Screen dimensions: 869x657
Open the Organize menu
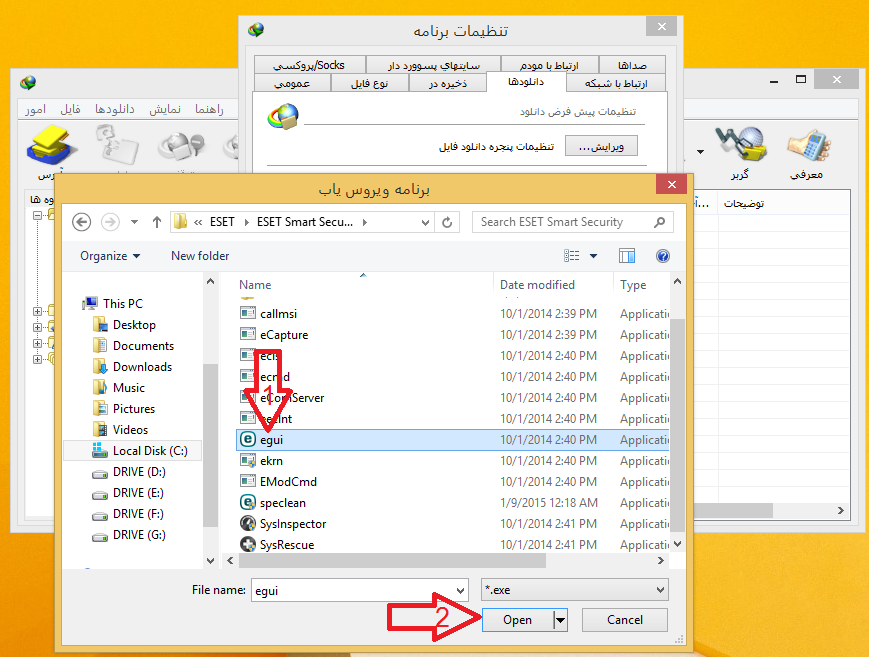click(110, 256)
